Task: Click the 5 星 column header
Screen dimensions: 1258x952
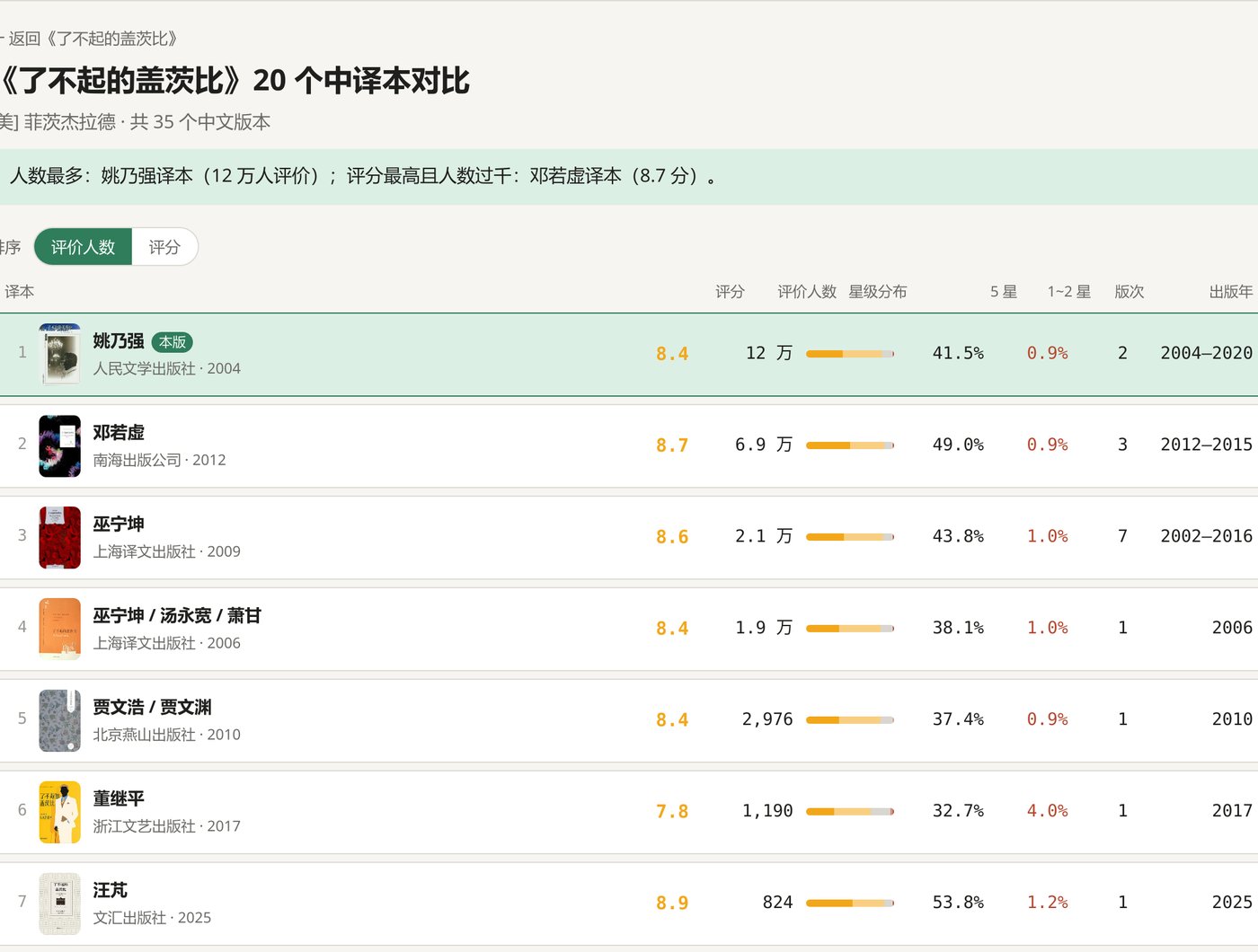Action: click(1004, 292)
